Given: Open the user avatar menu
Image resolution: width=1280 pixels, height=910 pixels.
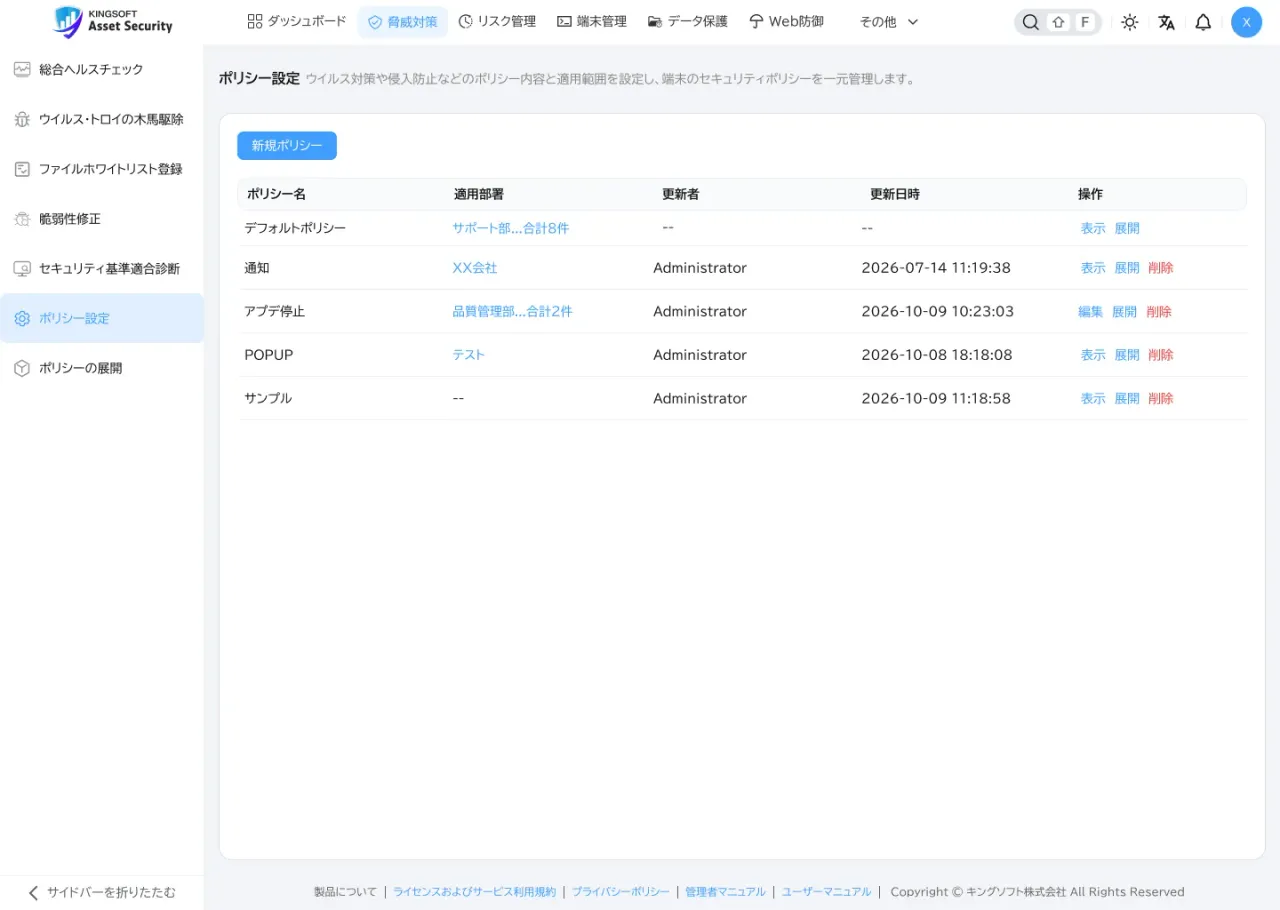Looking at the screenshot, I should [1246, 22].
